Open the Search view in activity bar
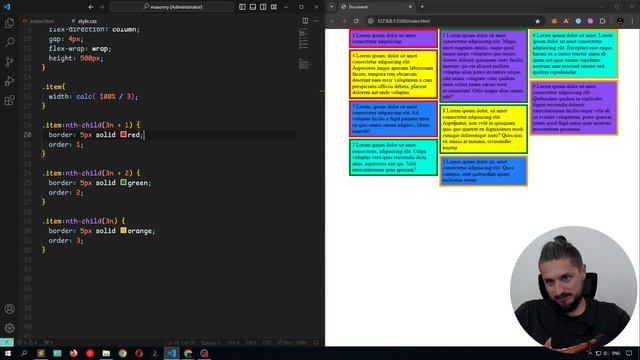The height and width of the screenshot is (360, 640). [x=9, y=42]
